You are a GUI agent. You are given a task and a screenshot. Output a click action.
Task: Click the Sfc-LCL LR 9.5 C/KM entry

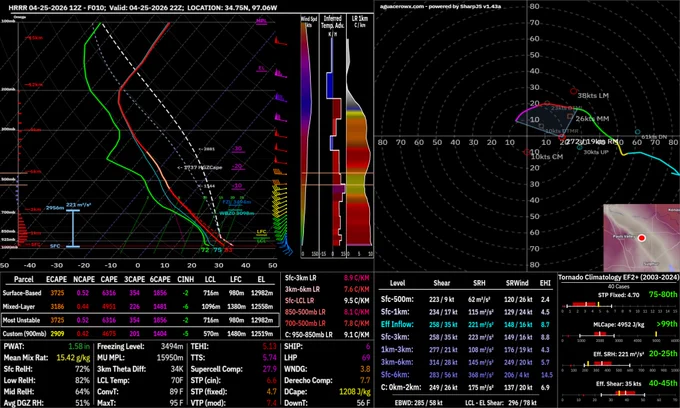(x=327, y=300)
